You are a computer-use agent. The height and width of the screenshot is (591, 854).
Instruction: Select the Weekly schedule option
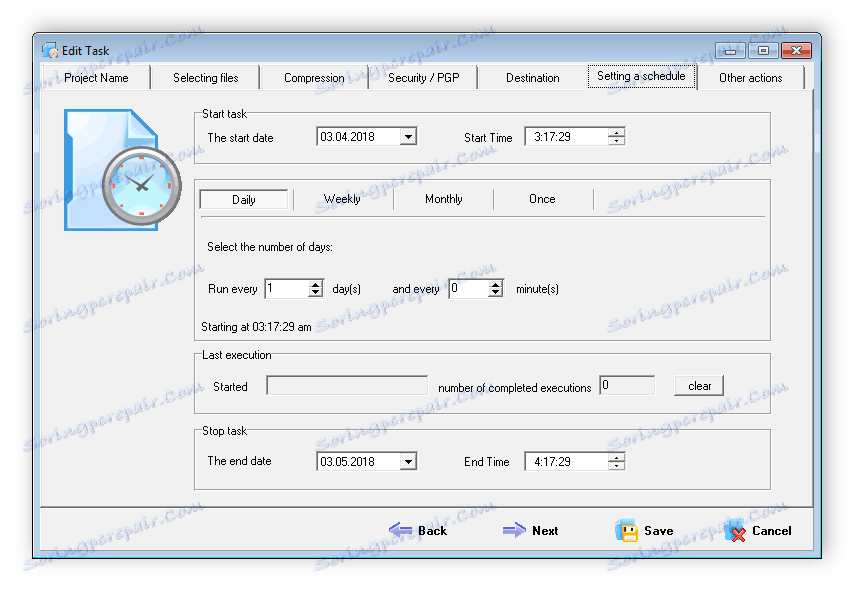343,199
